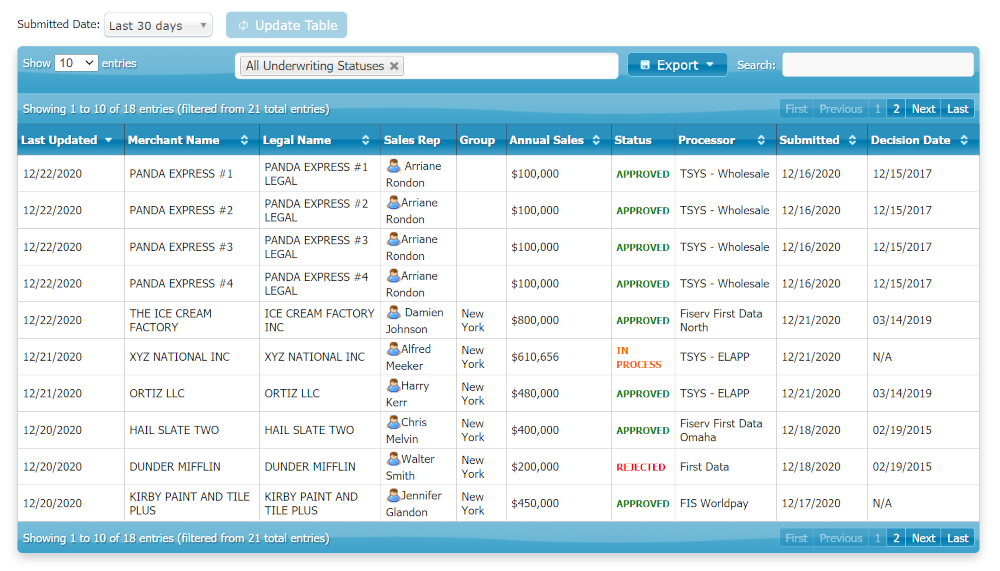1000x571 pixels.
Task: Sort by Merchant Name arrows icon
Action: tap(244, 140)
